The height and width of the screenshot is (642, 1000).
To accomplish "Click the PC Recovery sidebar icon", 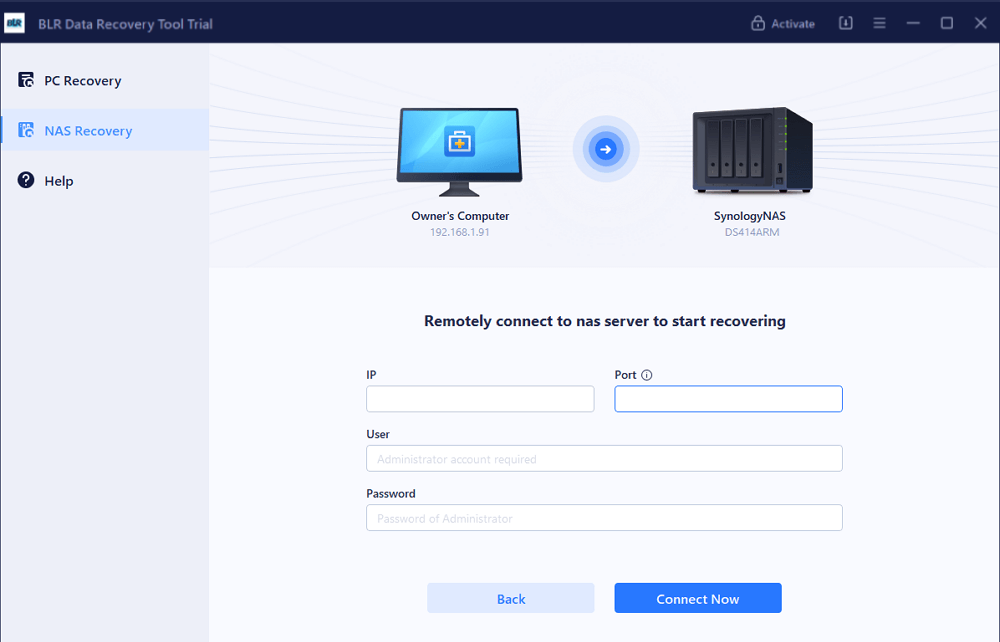I will coord(26,80).
